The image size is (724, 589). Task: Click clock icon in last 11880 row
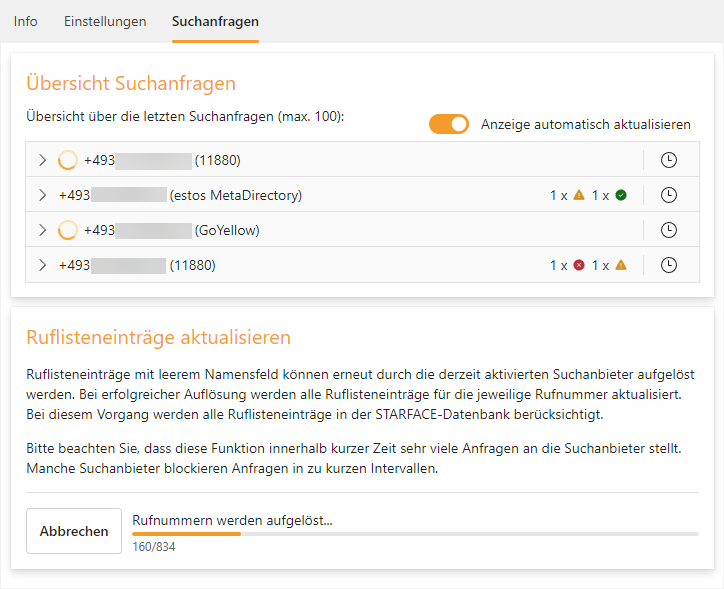point(669,265)
